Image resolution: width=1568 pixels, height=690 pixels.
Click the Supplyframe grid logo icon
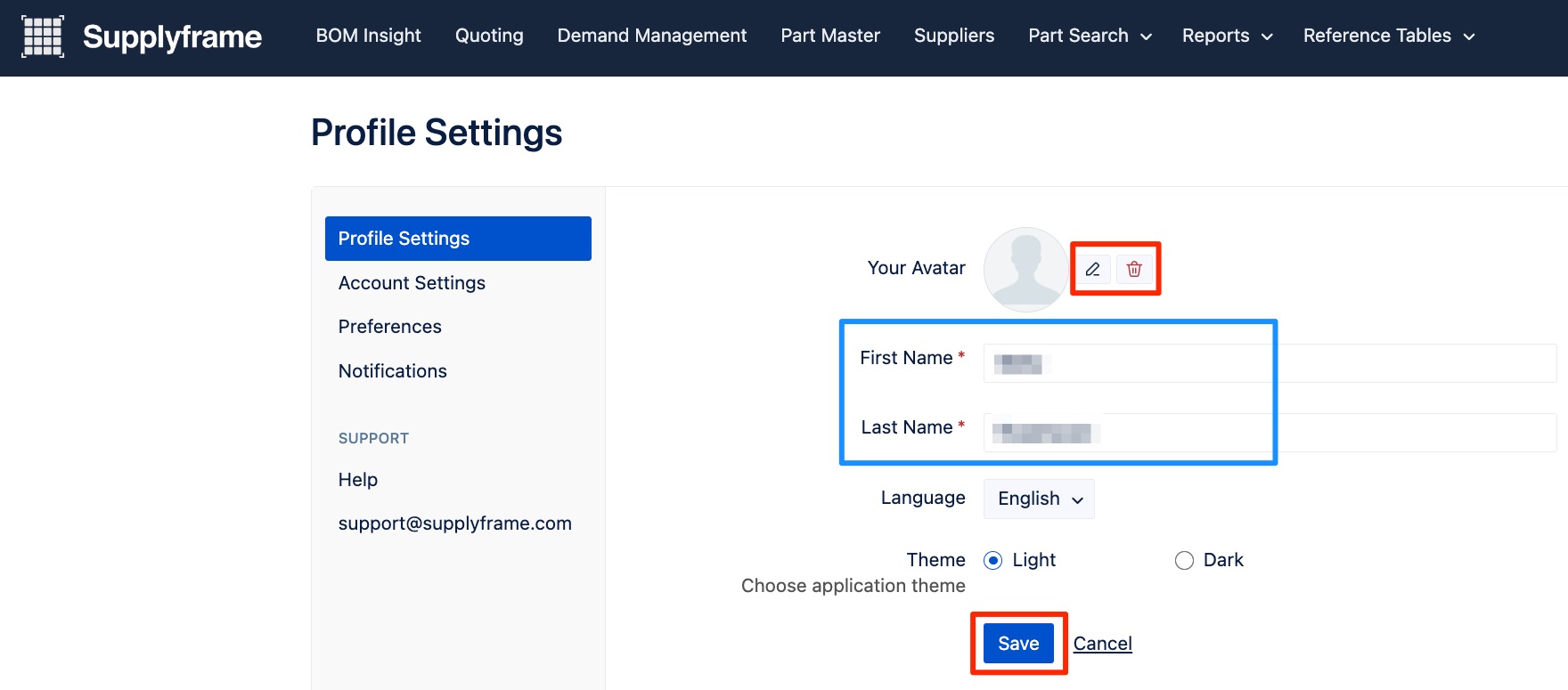click(43, 37)
